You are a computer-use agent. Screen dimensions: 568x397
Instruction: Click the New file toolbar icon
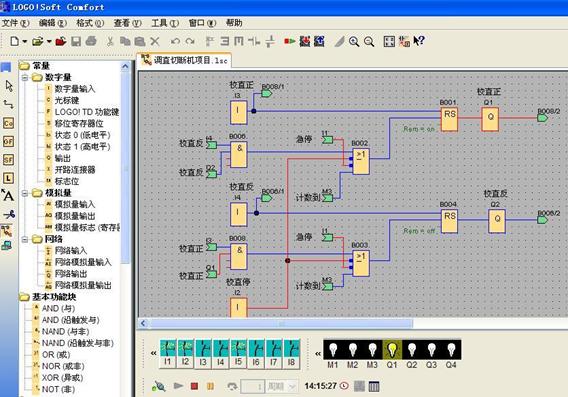click(14, 41)
